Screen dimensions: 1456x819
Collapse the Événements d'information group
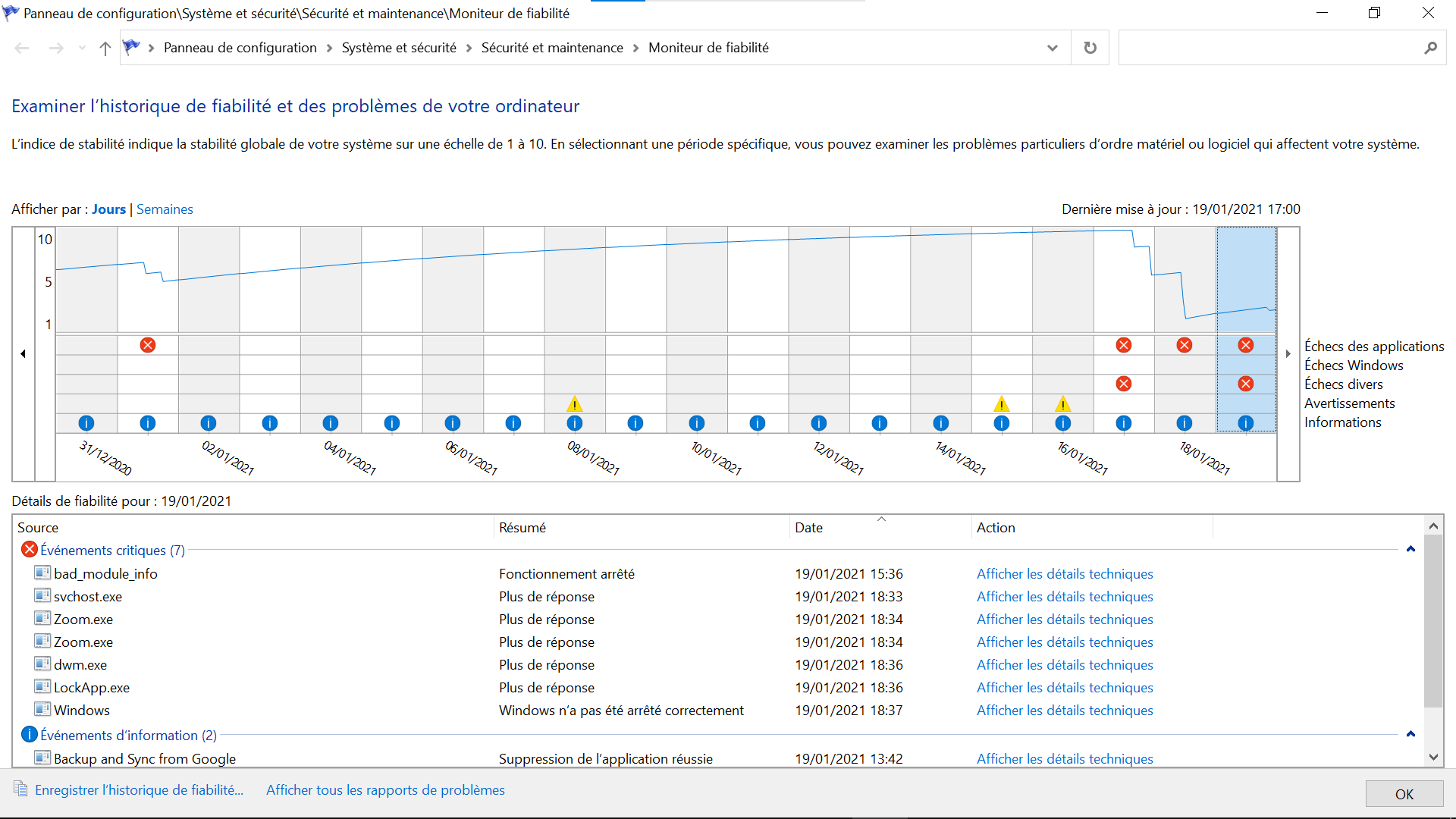[1410, 734]
